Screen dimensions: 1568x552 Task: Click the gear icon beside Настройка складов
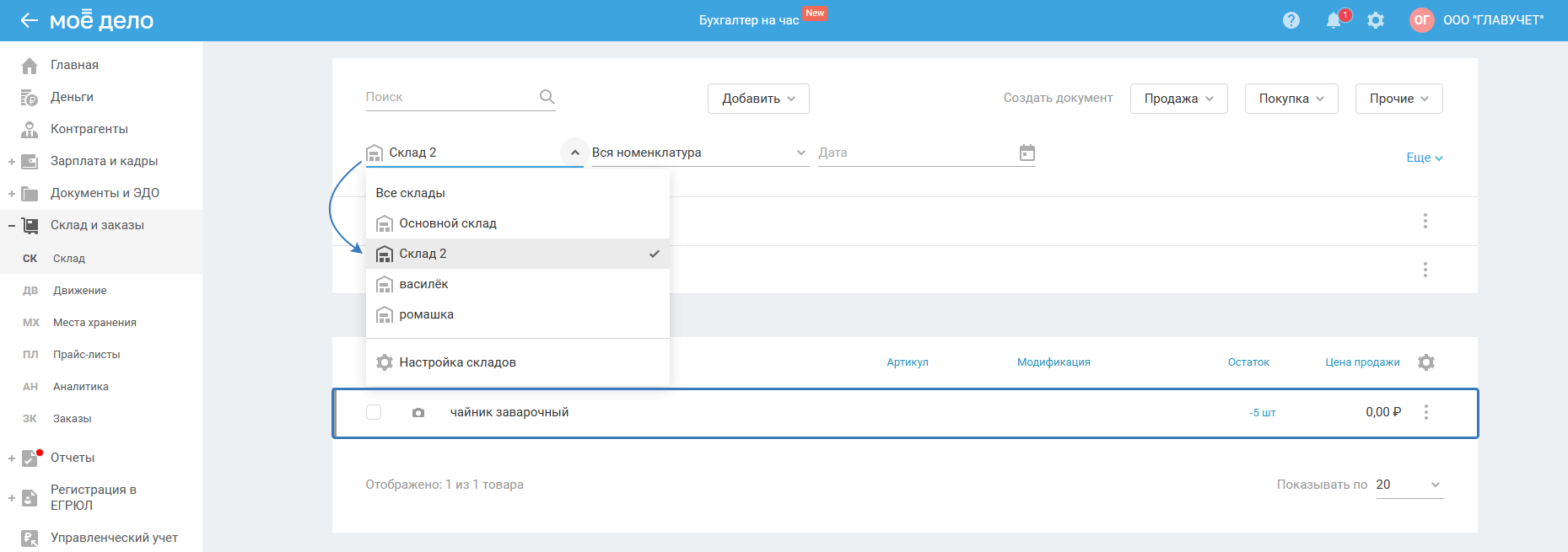tap(385, 362)
